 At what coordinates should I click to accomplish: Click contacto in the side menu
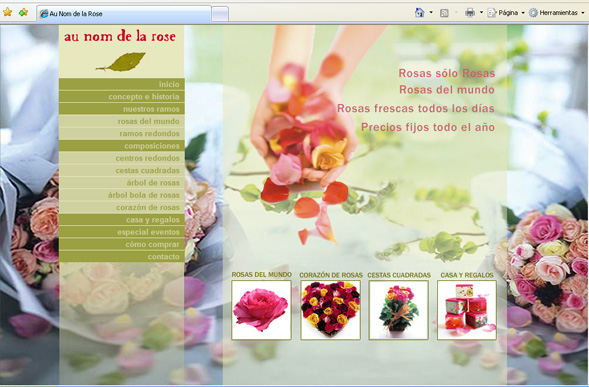(122, 257)
